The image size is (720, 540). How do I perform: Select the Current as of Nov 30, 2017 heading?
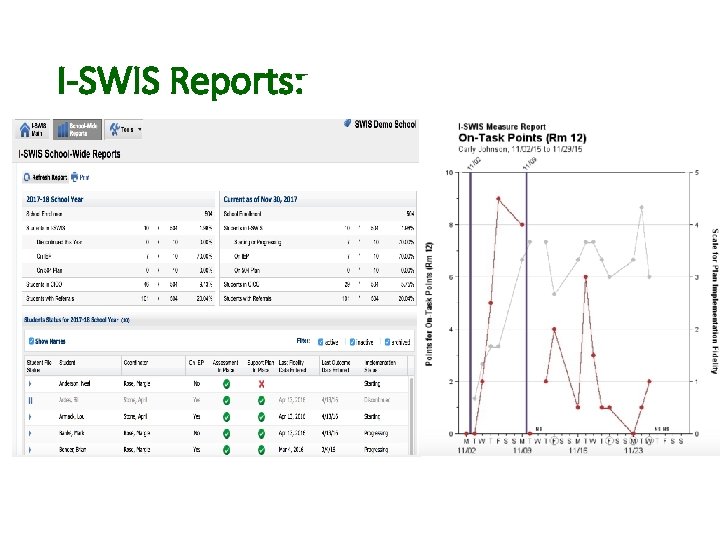pyautogui.click(x=260, y=199)
